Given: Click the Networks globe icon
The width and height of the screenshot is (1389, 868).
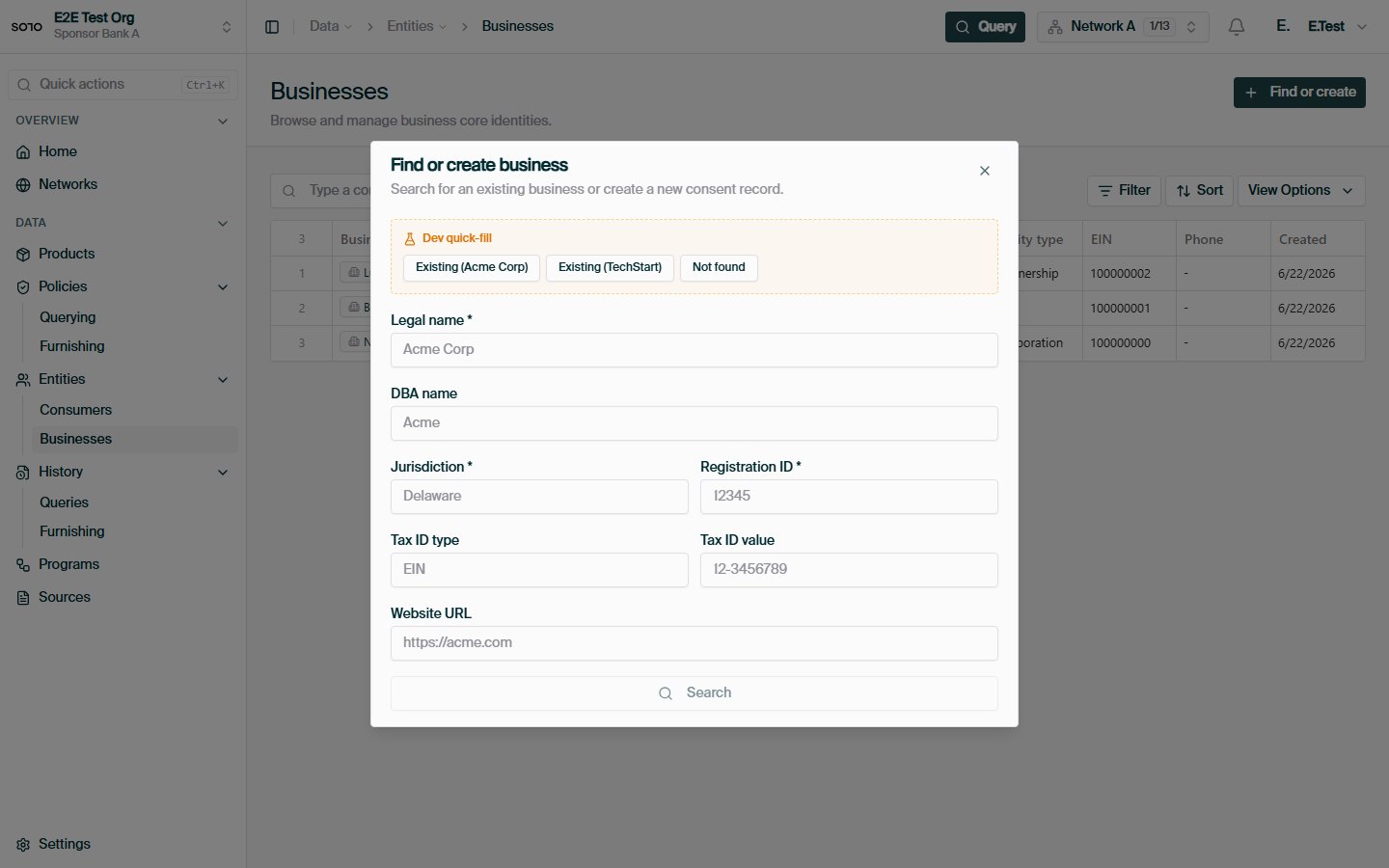Looking at the screenshot, I should [23, 185].
